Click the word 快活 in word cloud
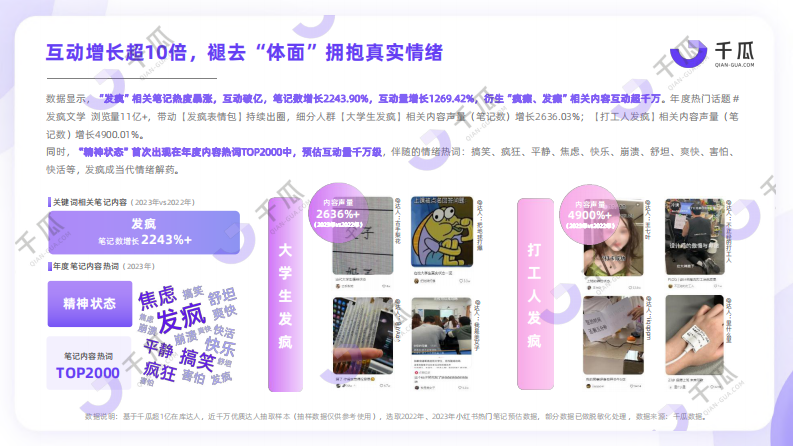 click(x=224, y=331)
